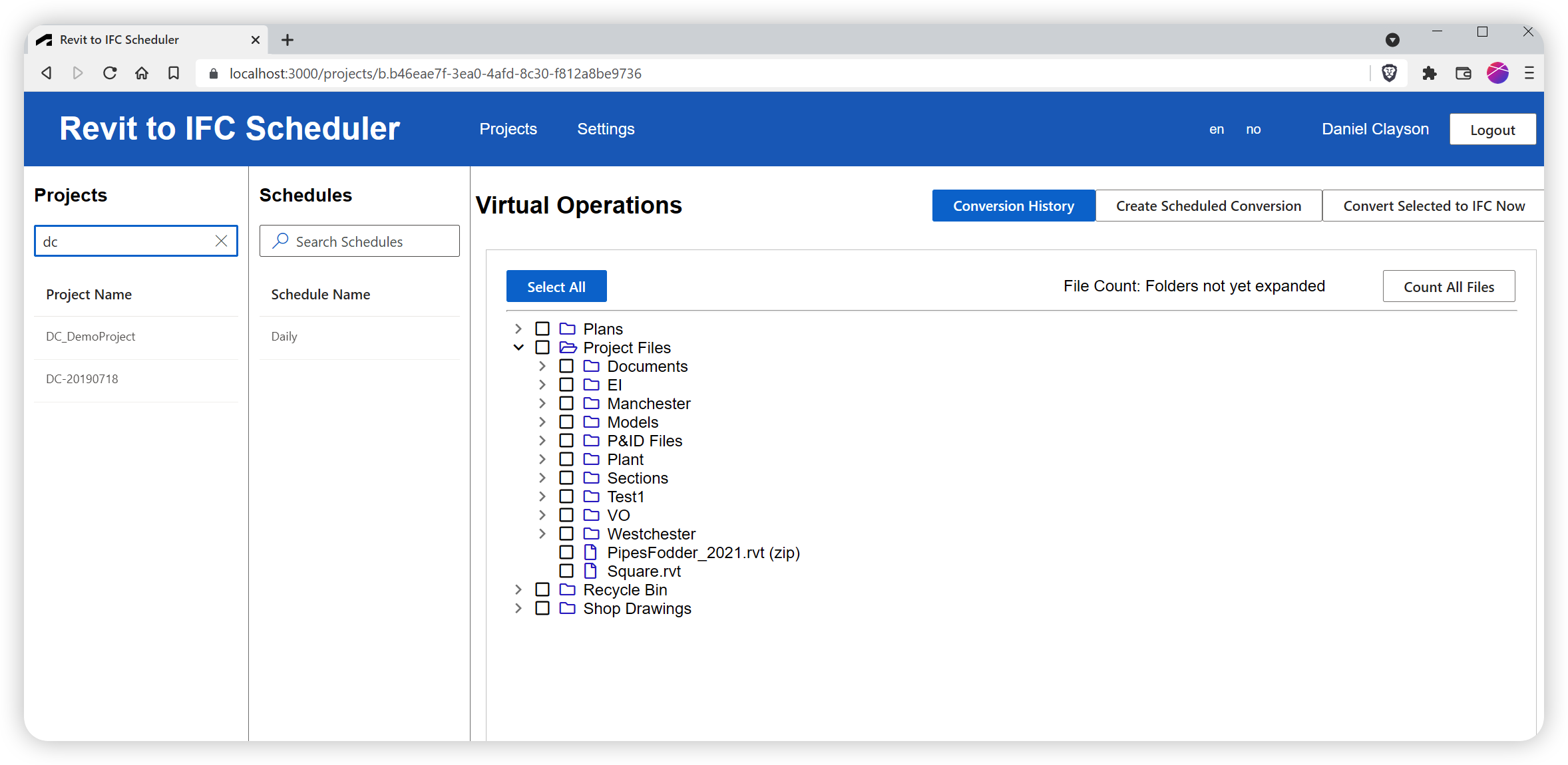Select the Shop Drawings folder checkbox

(542, 608)
